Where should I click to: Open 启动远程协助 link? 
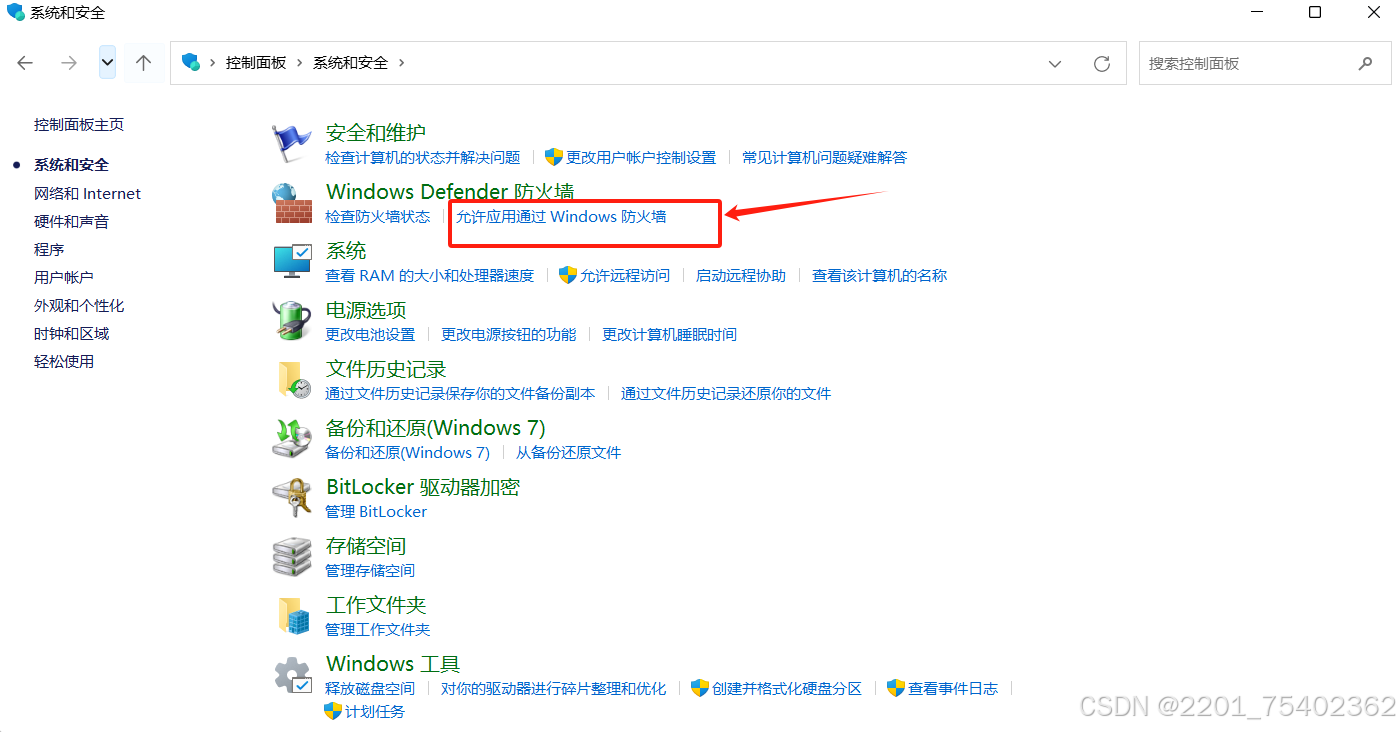click(x=741, y=275)
